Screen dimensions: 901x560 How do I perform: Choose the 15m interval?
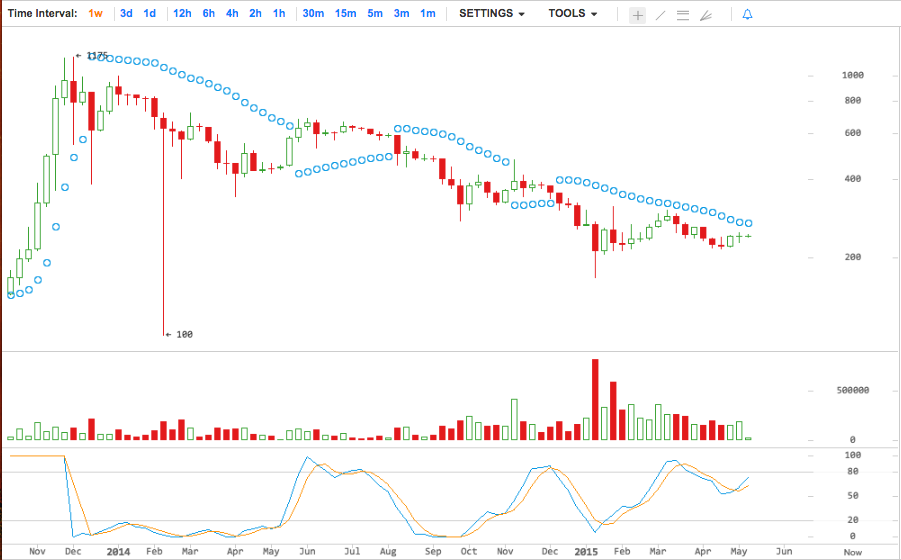coord(345,13)
